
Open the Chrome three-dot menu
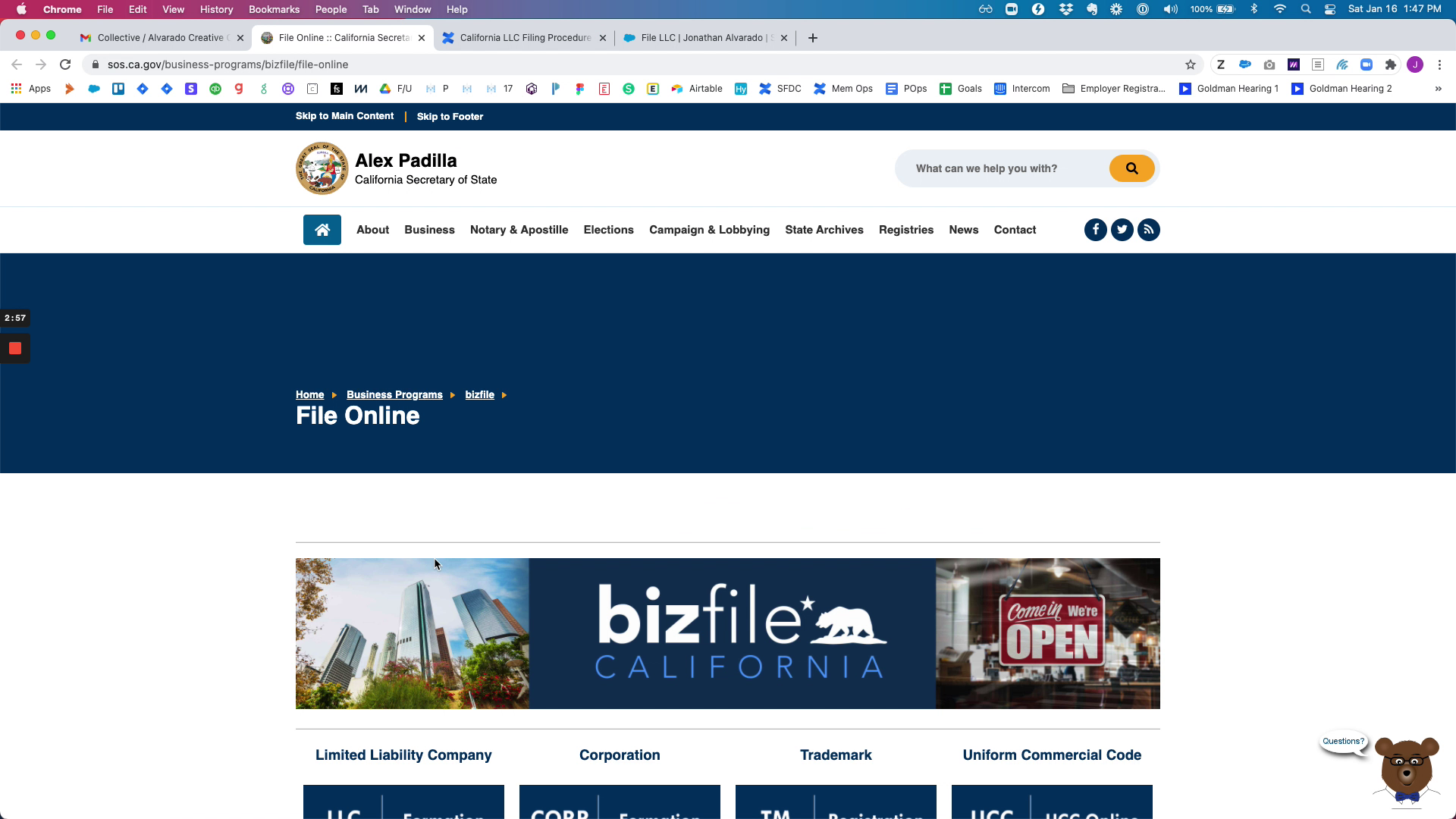pyautogui.click(x=1439, y=64)
